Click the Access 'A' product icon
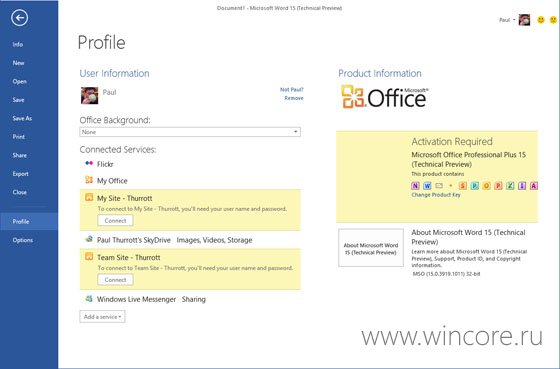This screenshot has height=369, width=560. pos(534,186)
